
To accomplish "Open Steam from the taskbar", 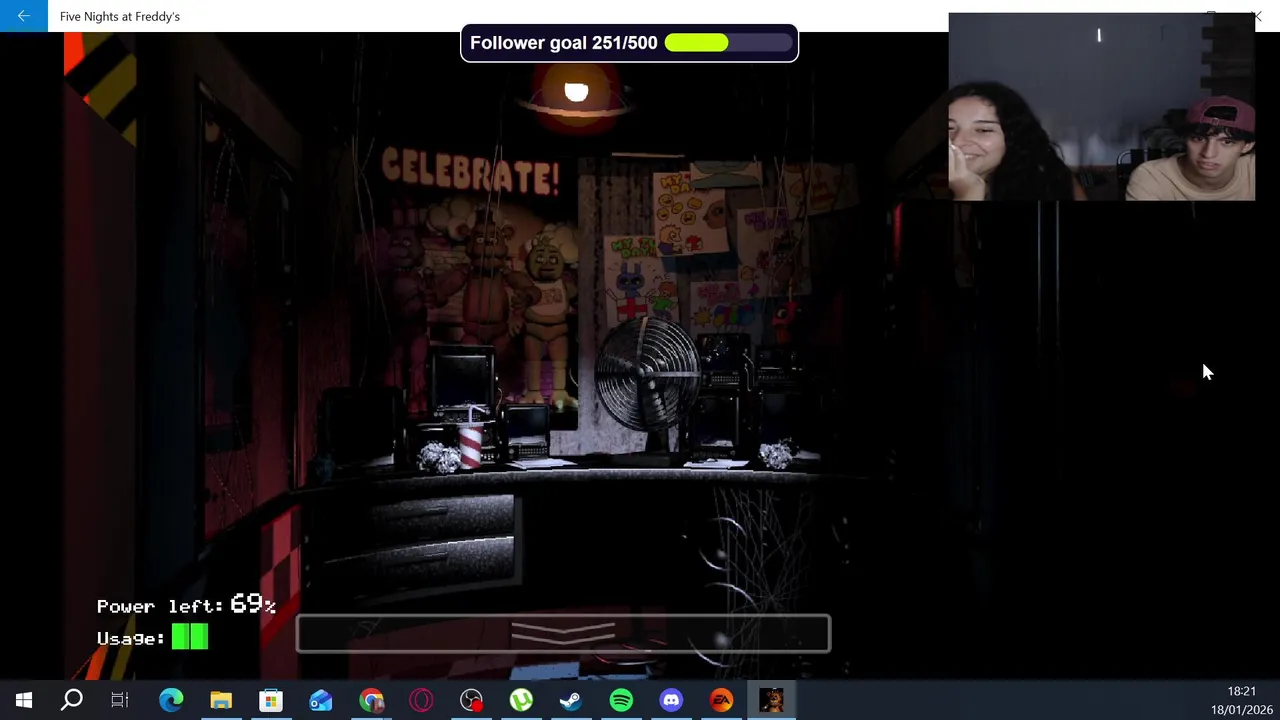I will point(571,700).
